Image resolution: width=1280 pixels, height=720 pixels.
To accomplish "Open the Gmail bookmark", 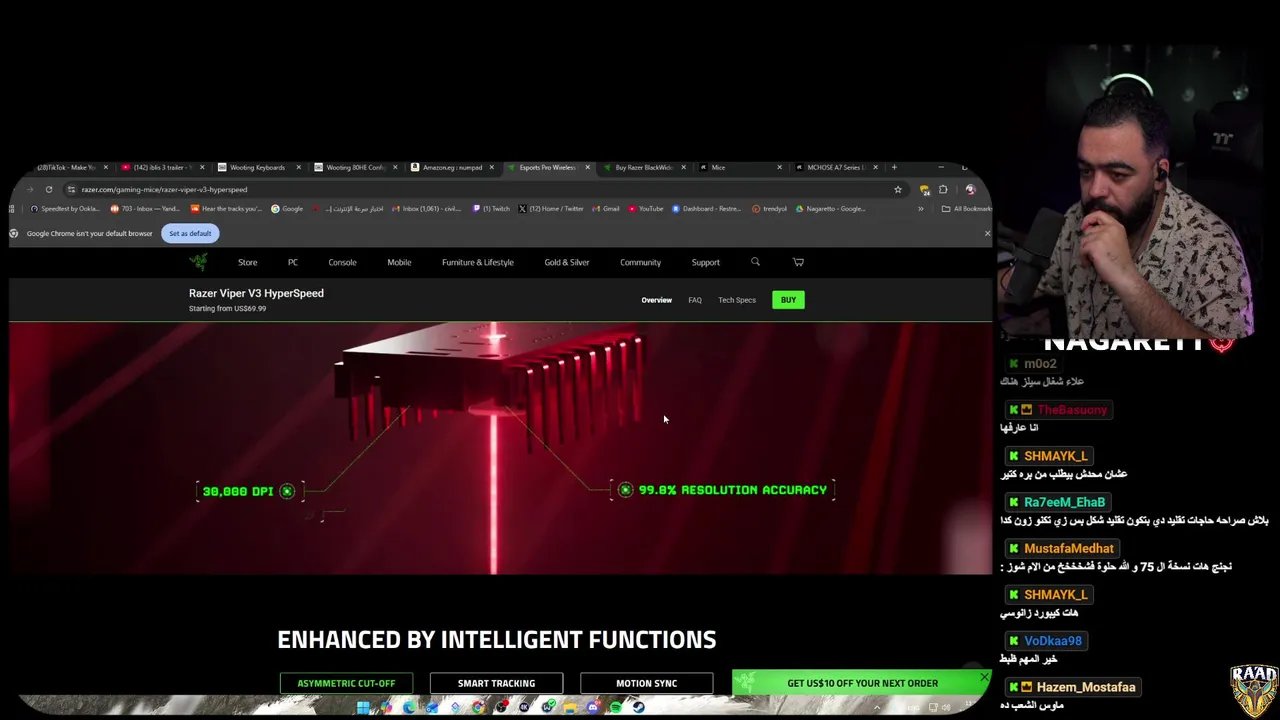I will click(x=606, y=209).
